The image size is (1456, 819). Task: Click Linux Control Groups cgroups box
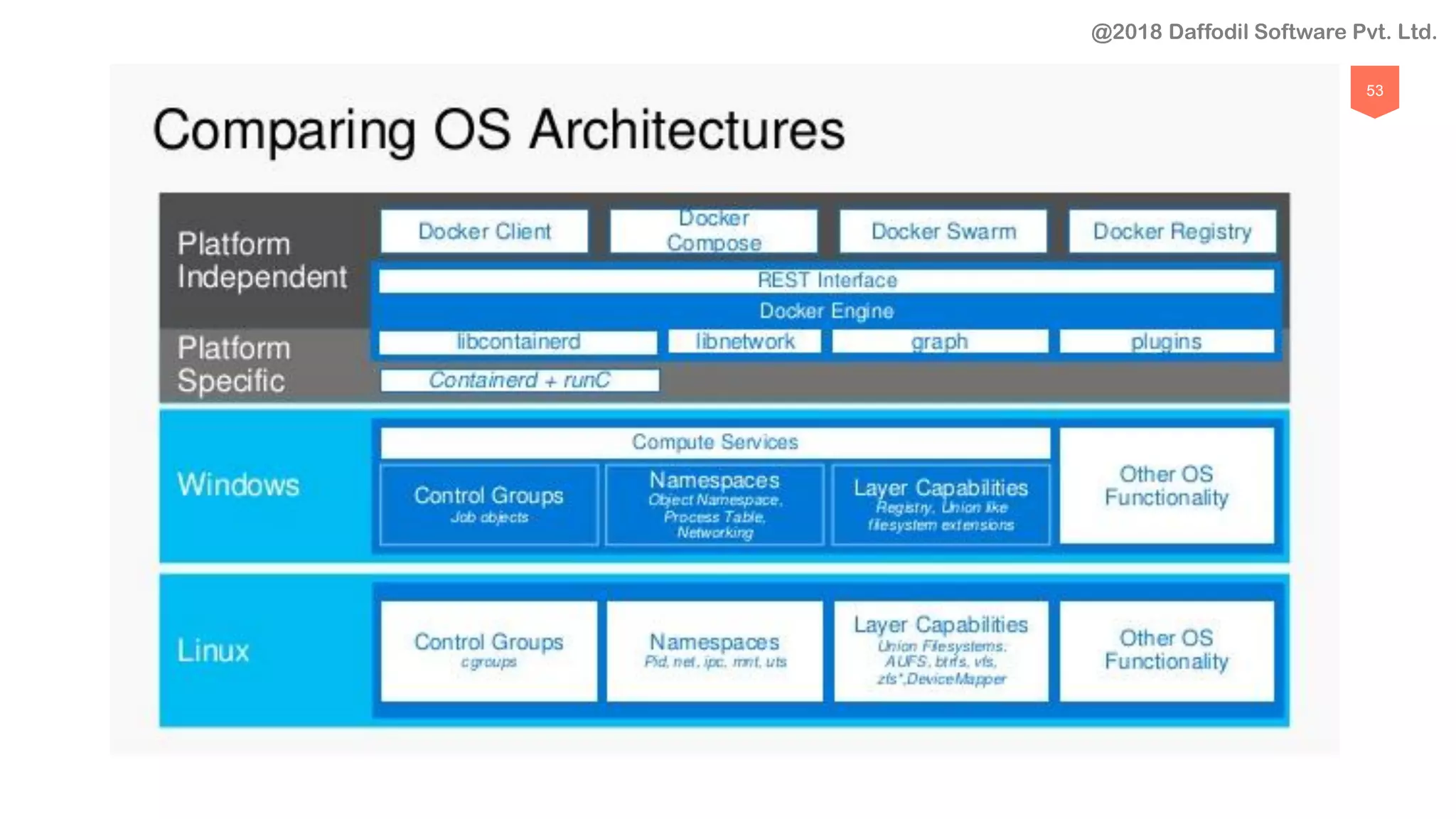(x=488, y=651)
